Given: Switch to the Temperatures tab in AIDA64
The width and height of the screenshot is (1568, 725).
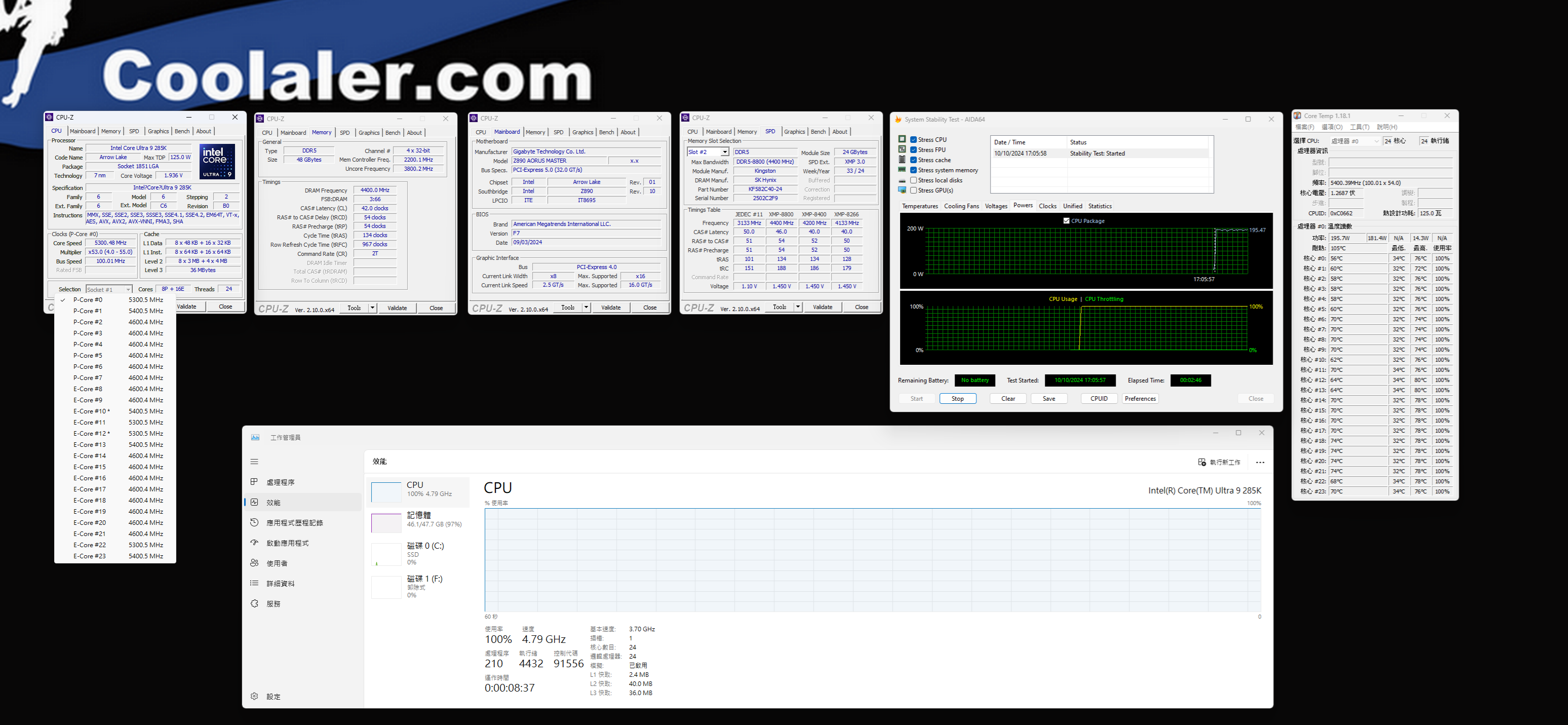Looking at the screenshot, I should [x=920, y=206].
